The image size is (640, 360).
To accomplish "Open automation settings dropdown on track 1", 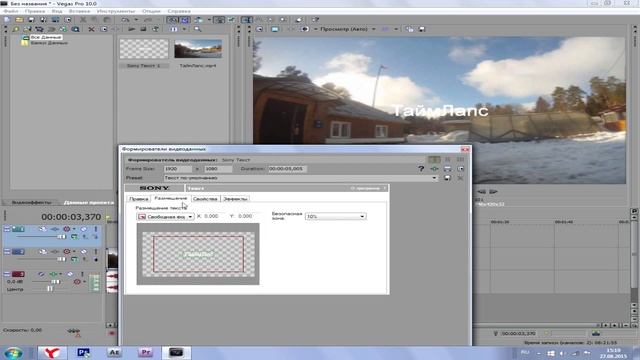I will point(74,229).
